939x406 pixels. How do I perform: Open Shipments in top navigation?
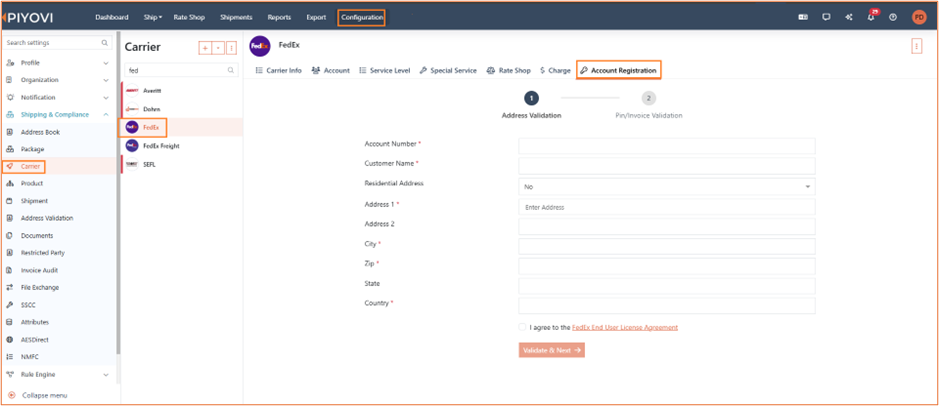(x=236, y=17)
